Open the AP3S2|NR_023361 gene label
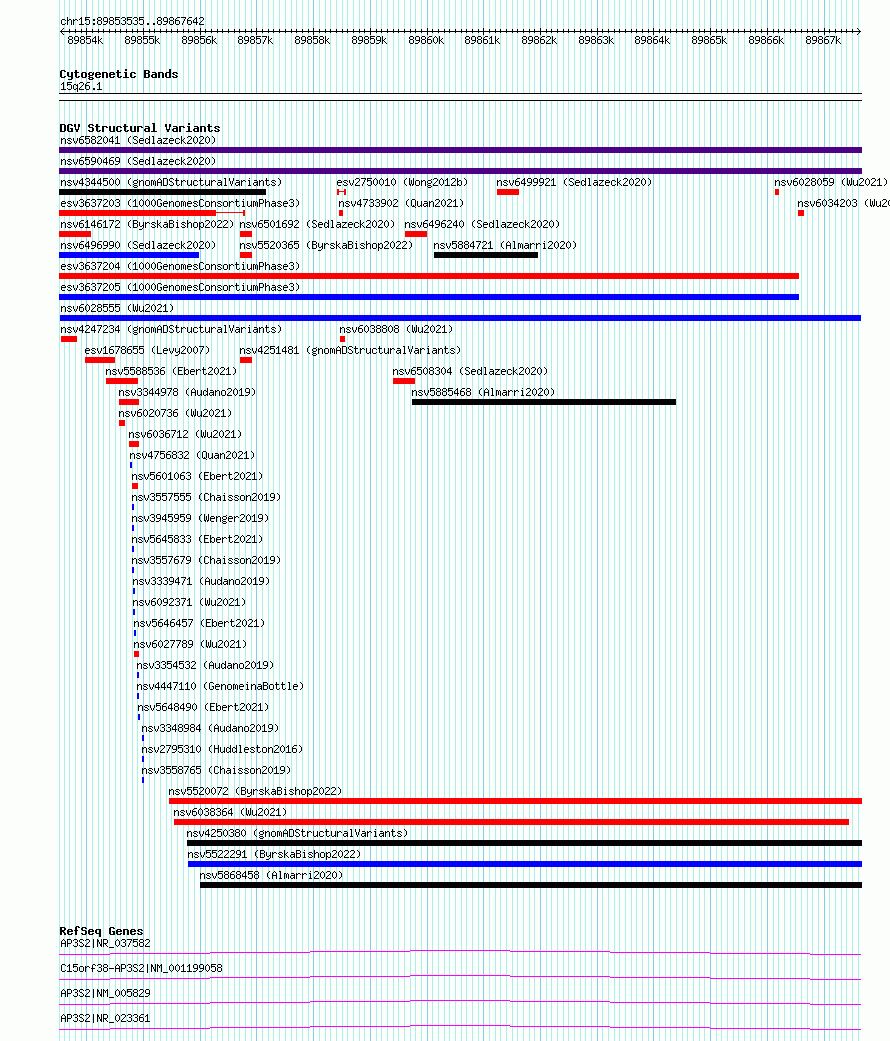This screenshot has height=1041, width=890. click(106, 1019)
